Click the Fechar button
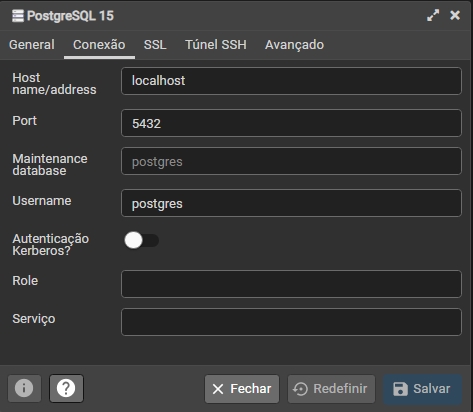473x412 pixels. pyautogui.click(x=242, y=389)
